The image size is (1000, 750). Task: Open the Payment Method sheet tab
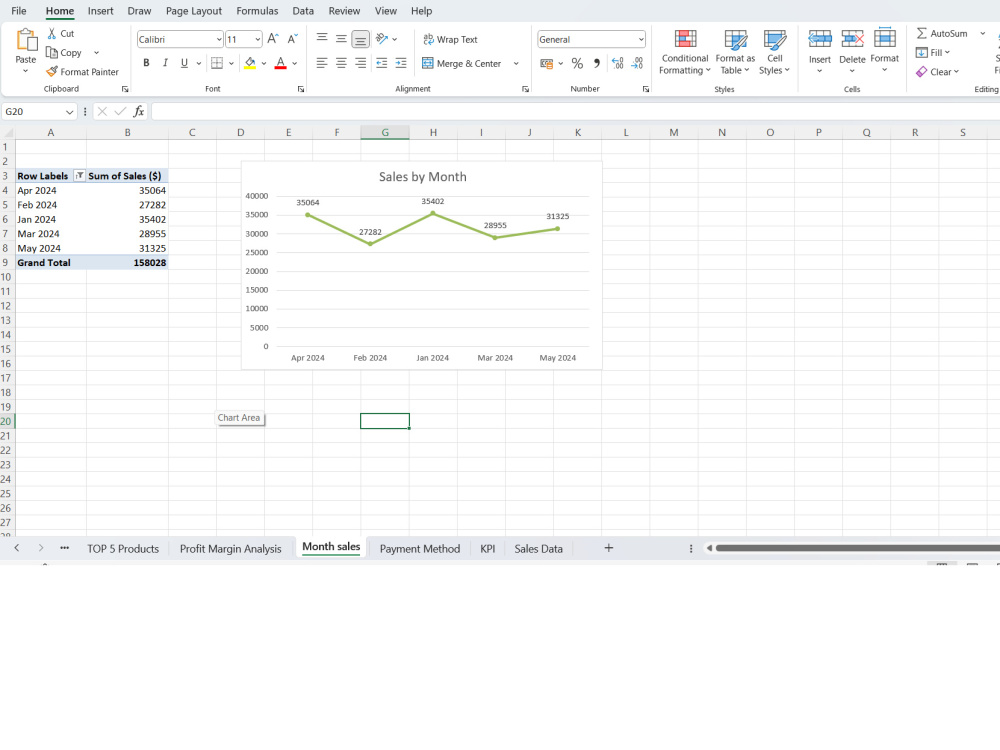click(x=420, y=548)
